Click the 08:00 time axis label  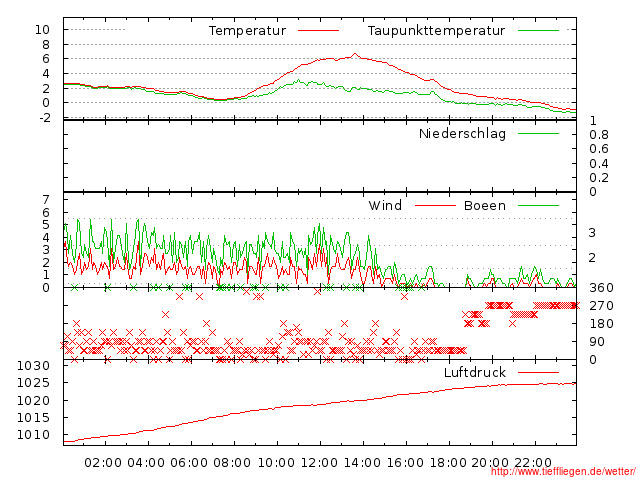[x=232, y=463]
